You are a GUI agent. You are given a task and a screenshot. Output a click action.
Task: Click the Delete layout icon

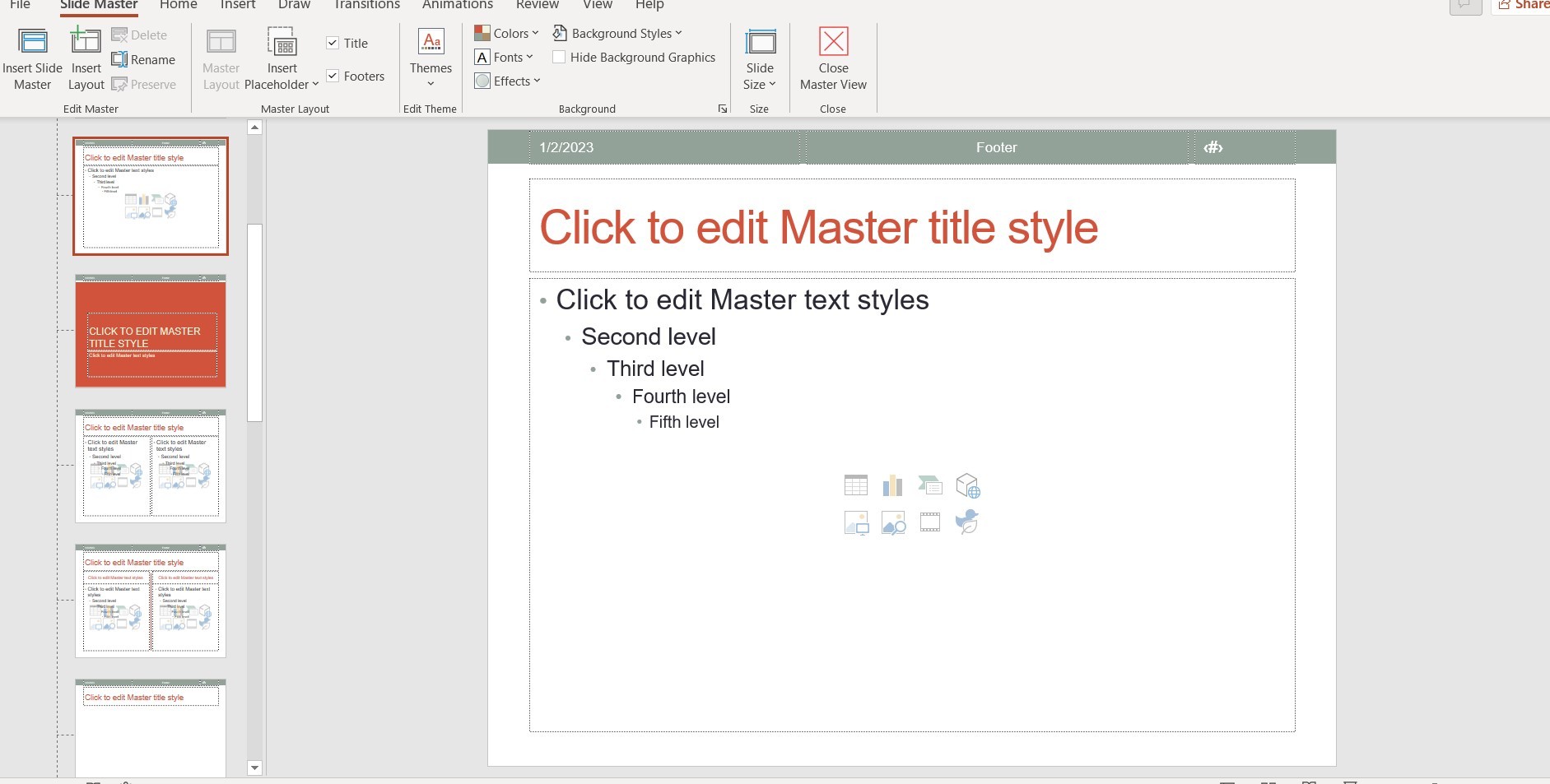pyautogui.click(x=119, y=35)
